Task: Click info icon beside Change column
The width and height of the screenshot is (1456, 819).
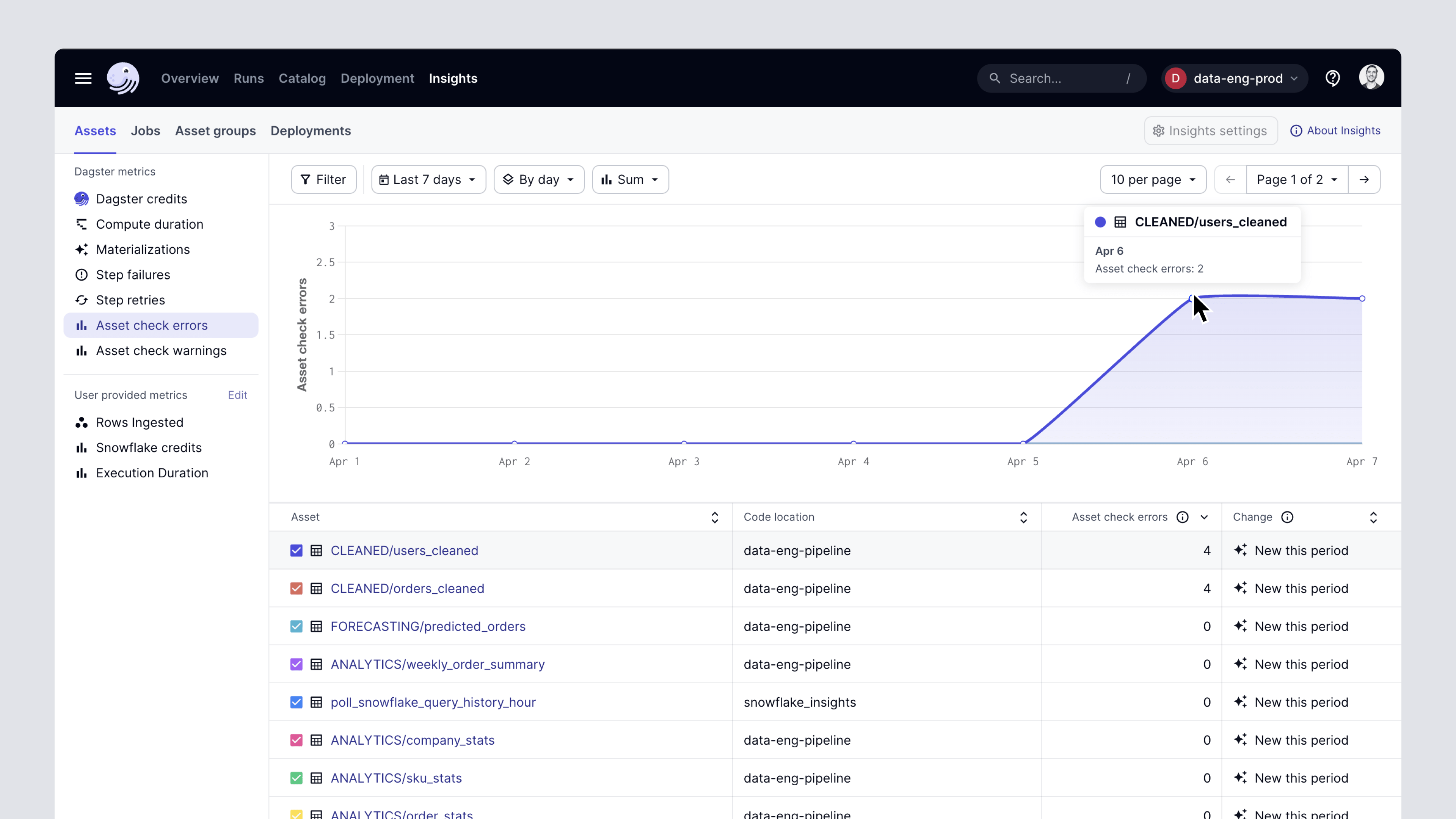Action: [x=1287, y=517]
